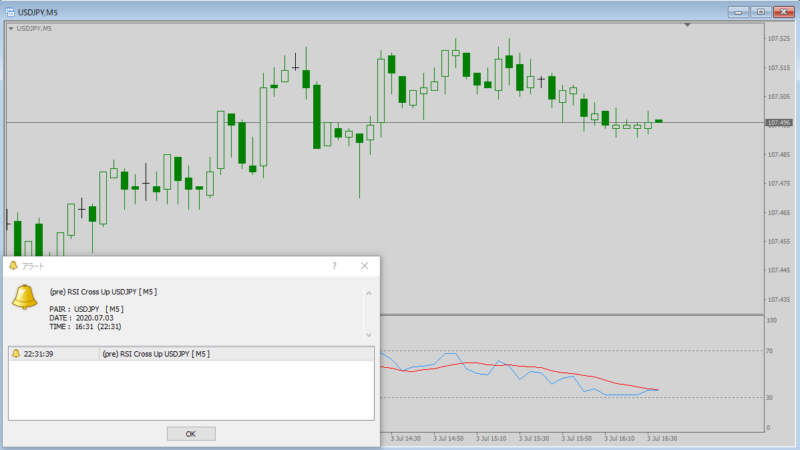Click the 3 Jul 14:30 time axis label
The image size is (800, 450).
click(406, 438)
